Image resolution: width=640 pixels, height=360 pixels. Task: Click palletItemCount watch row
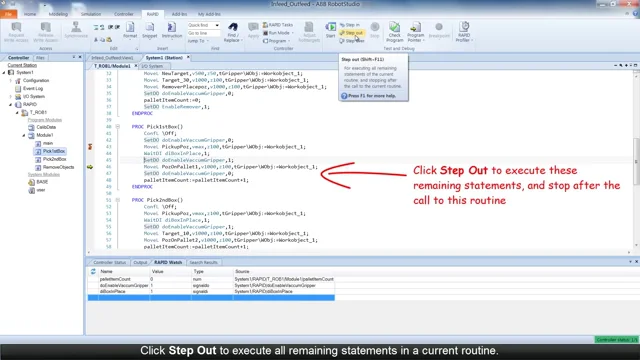(211, 279)
